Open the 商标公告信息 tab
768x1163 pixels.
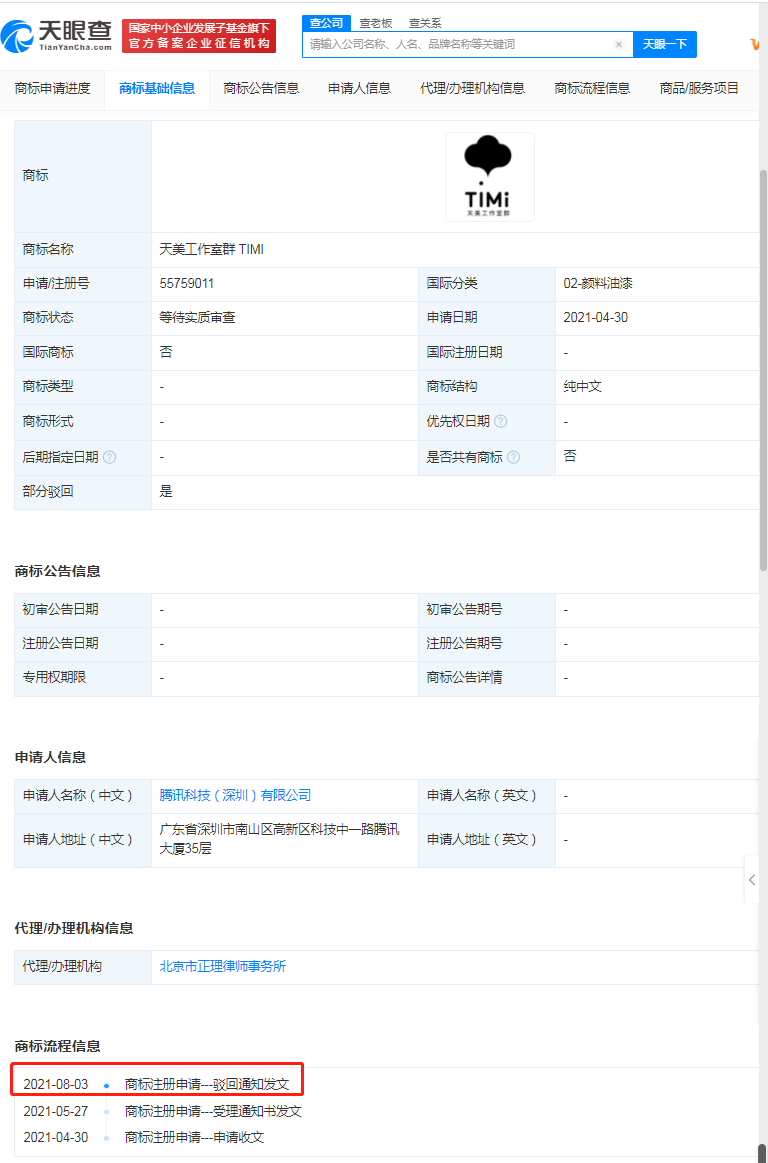(261, 89)
